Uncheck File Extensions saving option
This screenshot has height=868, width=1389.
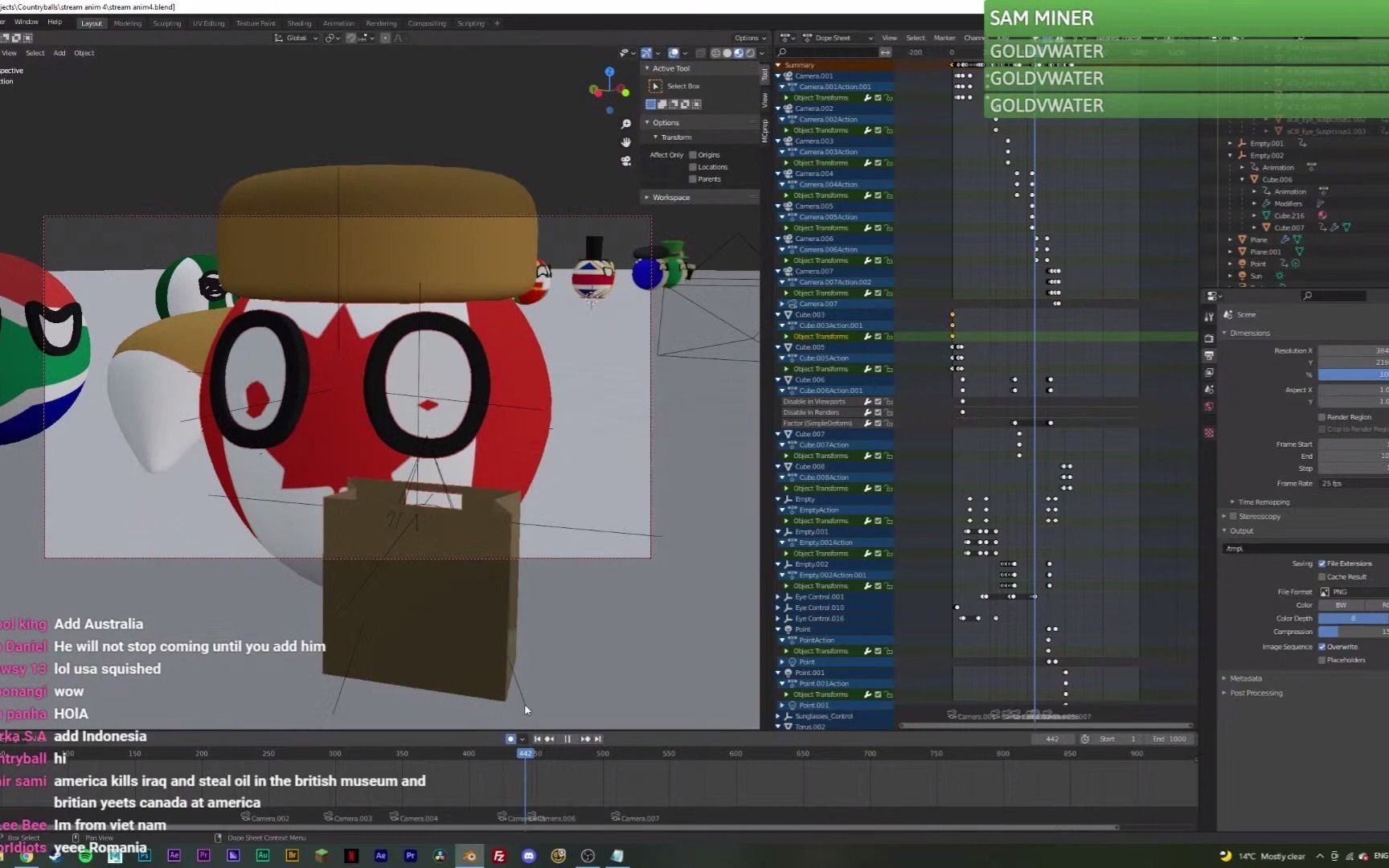pyautogui.click(x=1321, y=563)
